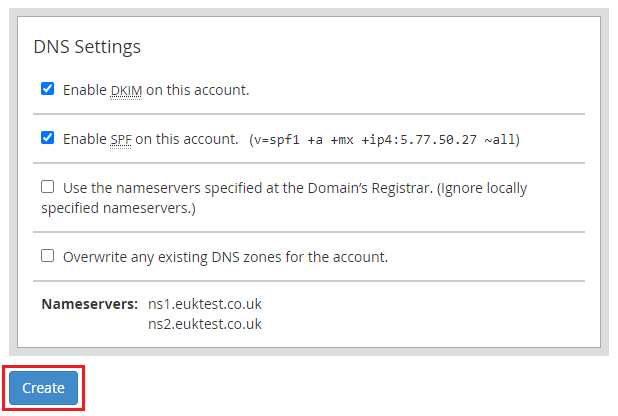Click the bold Nameservers label
This screenshot has height=416, width=618.
tap(89, 303)
